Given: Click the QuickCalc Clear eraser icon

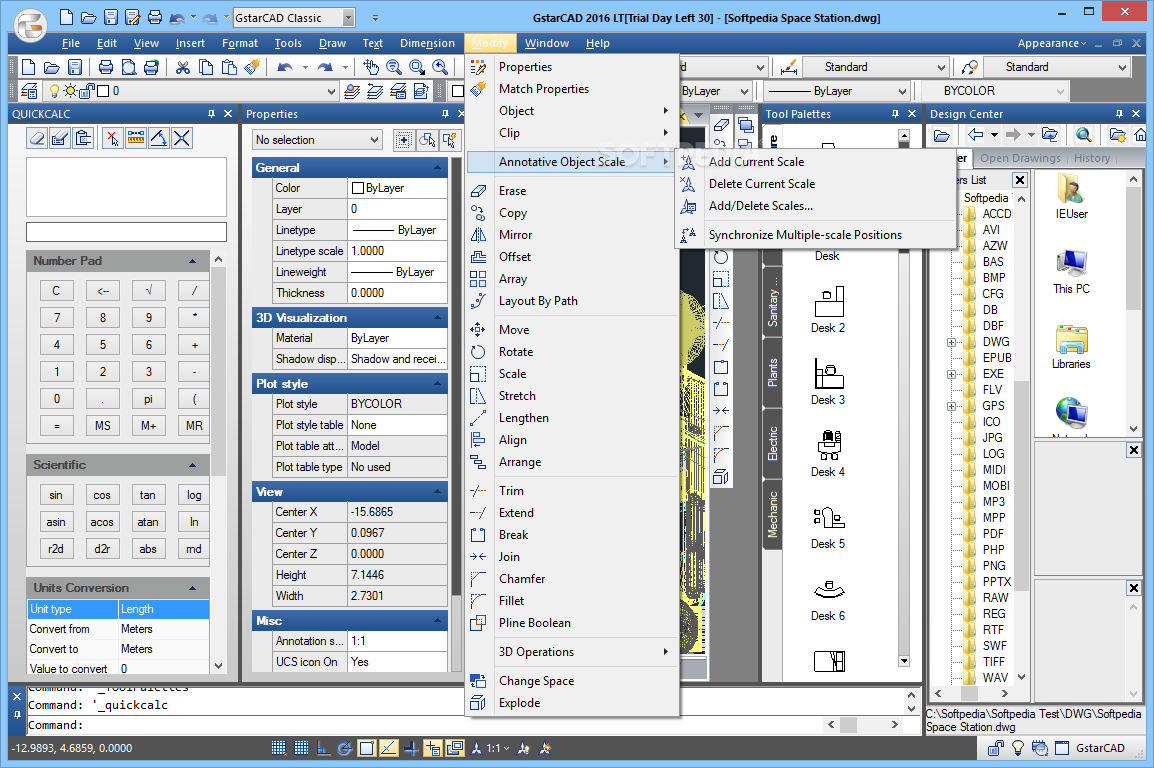Looking at the screenshot, I should pos(37,138).
